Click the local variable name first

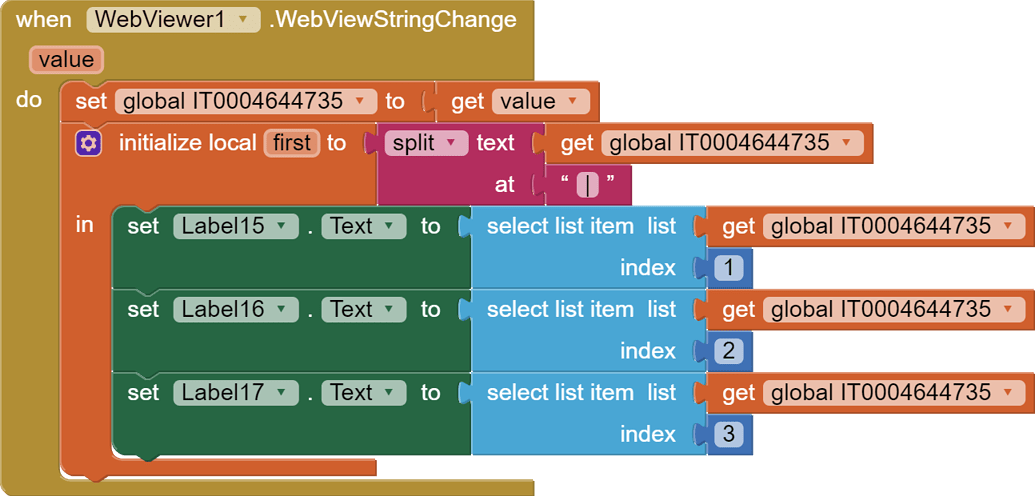pos(292,143)
